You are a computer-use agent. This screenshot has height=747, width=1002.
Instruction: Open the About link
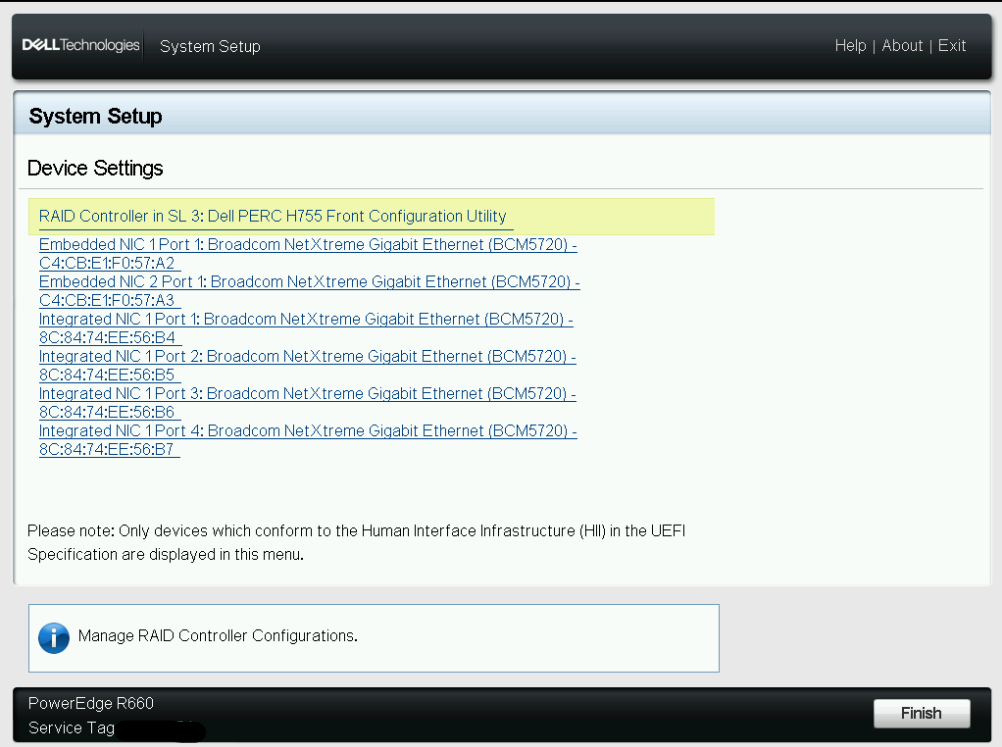click(902, 46)
